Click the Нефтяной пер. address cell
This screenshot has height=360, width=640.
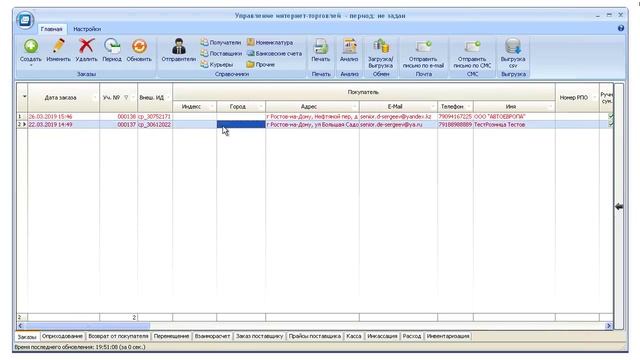point(312,117)
